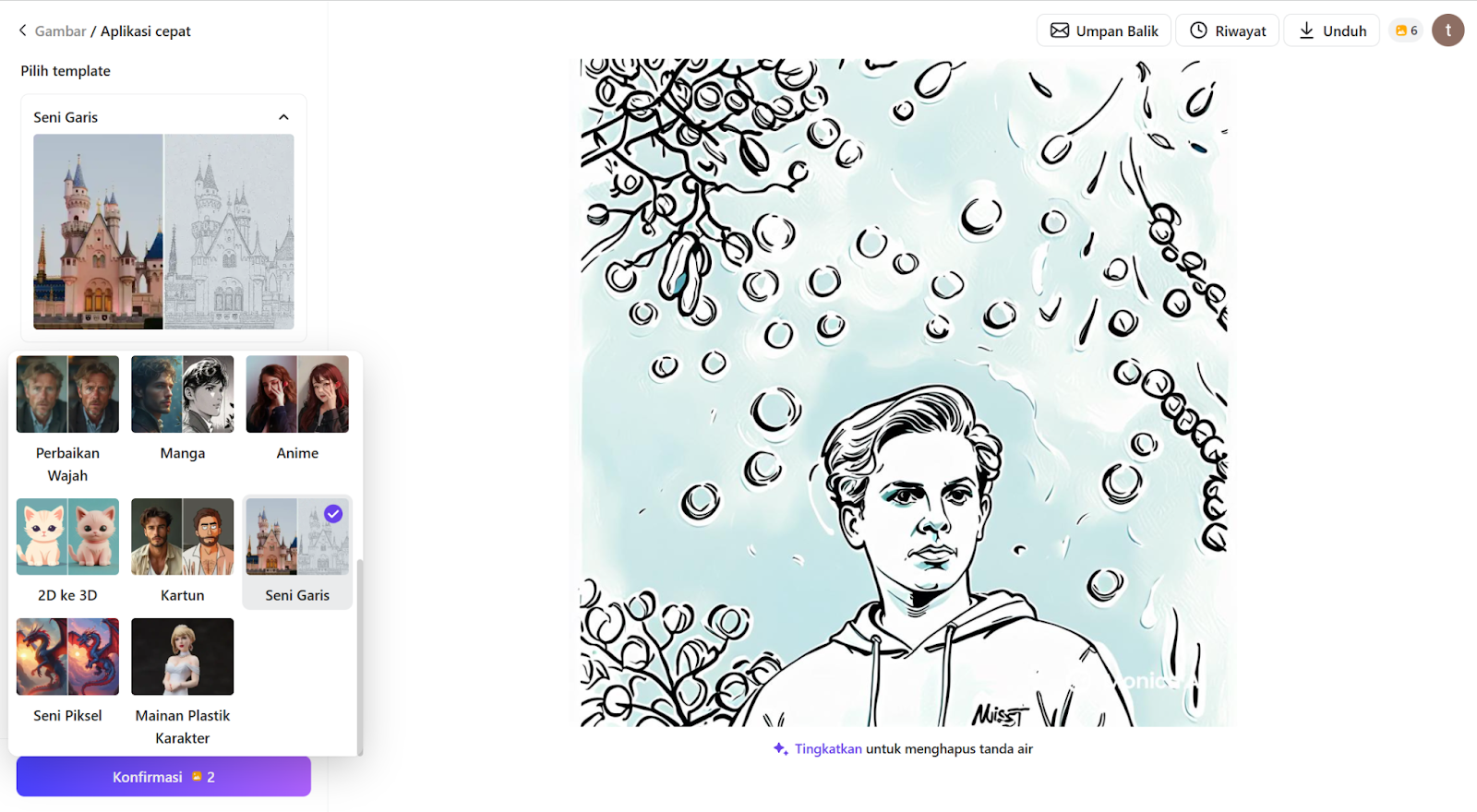Image resolution: width=1477 pixels, height=812 pixels.
Task: Click the Tingkatkan upgrade link
Action: coord(828,749)
